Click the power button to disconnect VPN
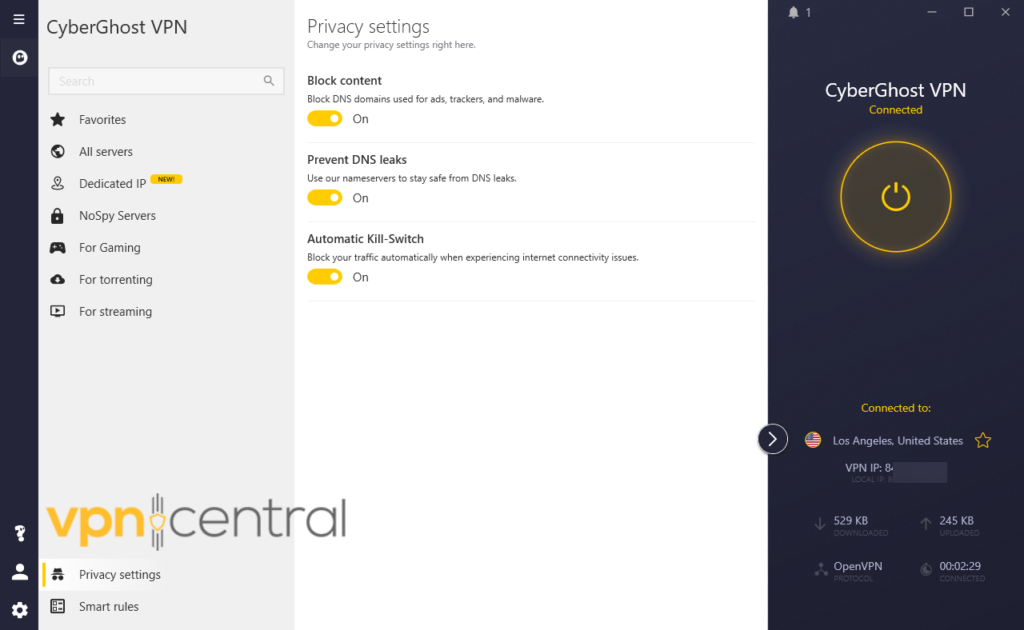The width and height of the screenshot is (1024, 630). (x=895, y=196)
